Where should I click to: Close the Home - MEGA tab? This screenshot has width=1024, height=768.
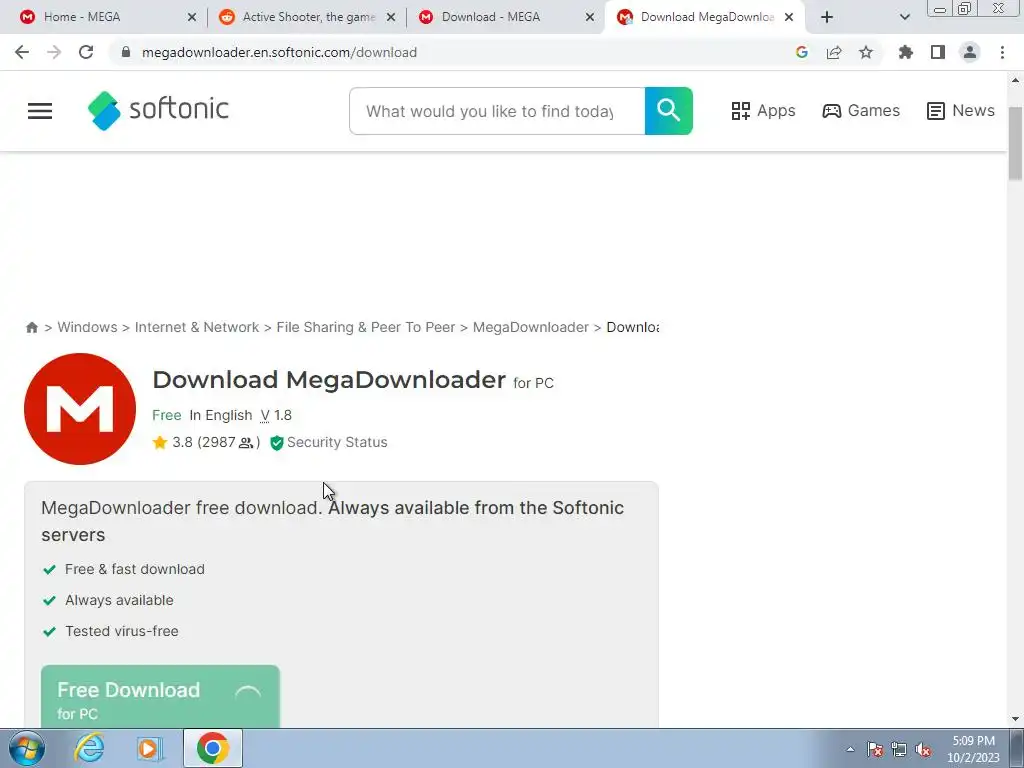pos(192,17)
